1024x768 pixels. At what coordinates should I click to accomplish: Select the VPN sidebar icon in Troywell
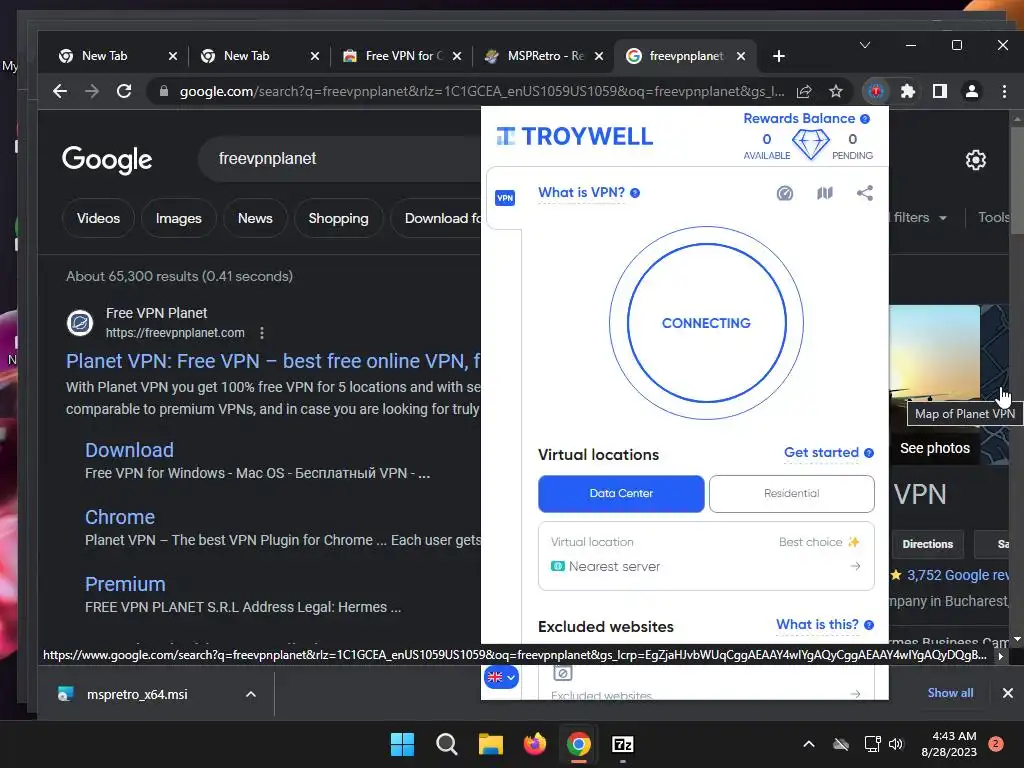(x=505, y=198)
